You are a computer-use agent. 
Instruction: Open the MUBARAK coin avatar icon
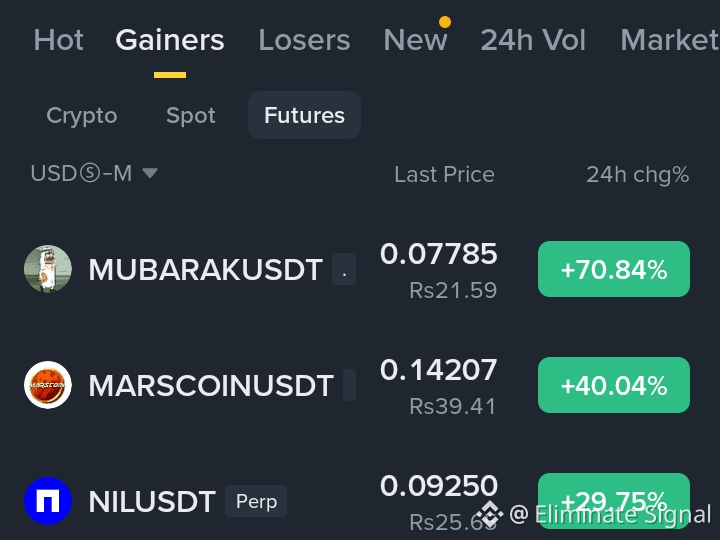point(48,269)
